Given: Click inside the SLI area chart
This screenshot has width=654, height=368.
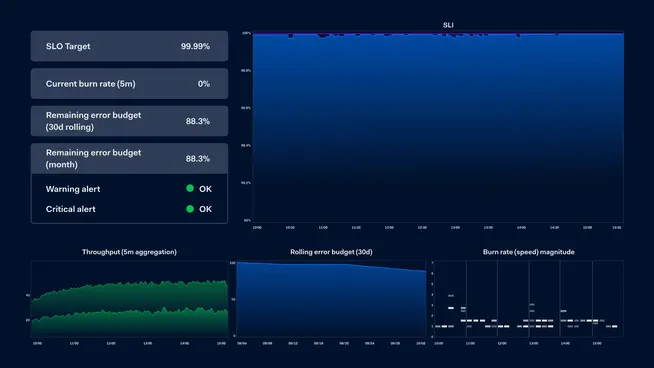Looking at the screenshot, I should (438, 127).
